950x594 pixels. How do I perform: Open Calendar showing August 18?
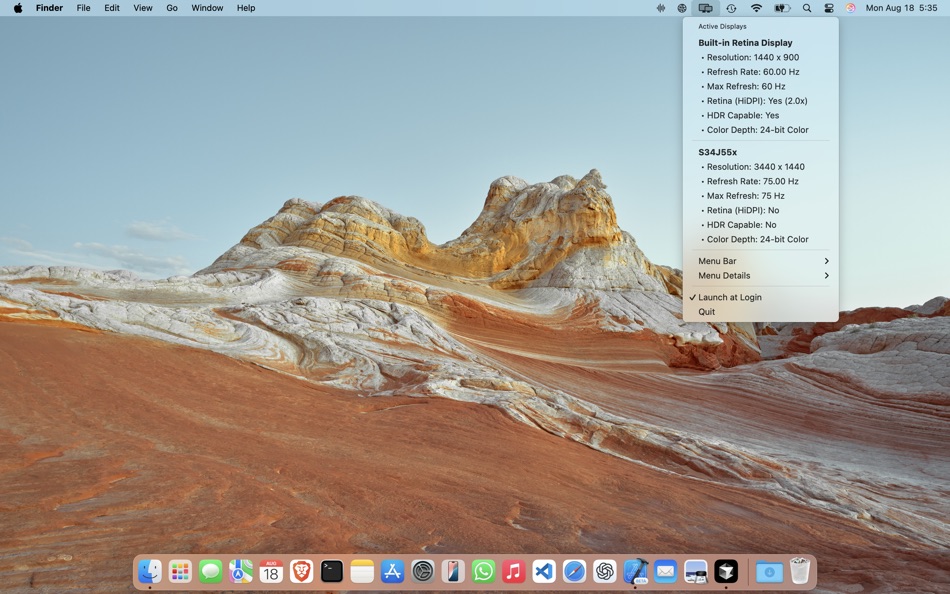(271, 572)
